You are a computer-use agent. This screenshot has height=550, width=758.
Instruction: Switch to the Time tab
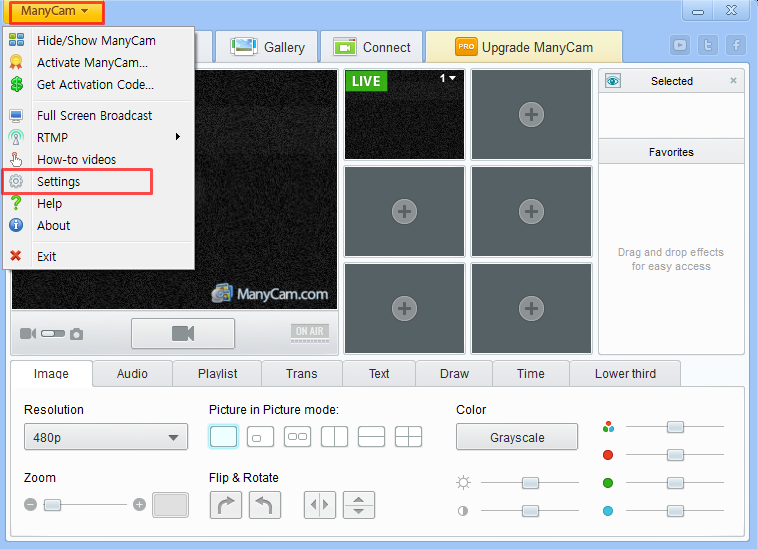[x=531, y=374]
